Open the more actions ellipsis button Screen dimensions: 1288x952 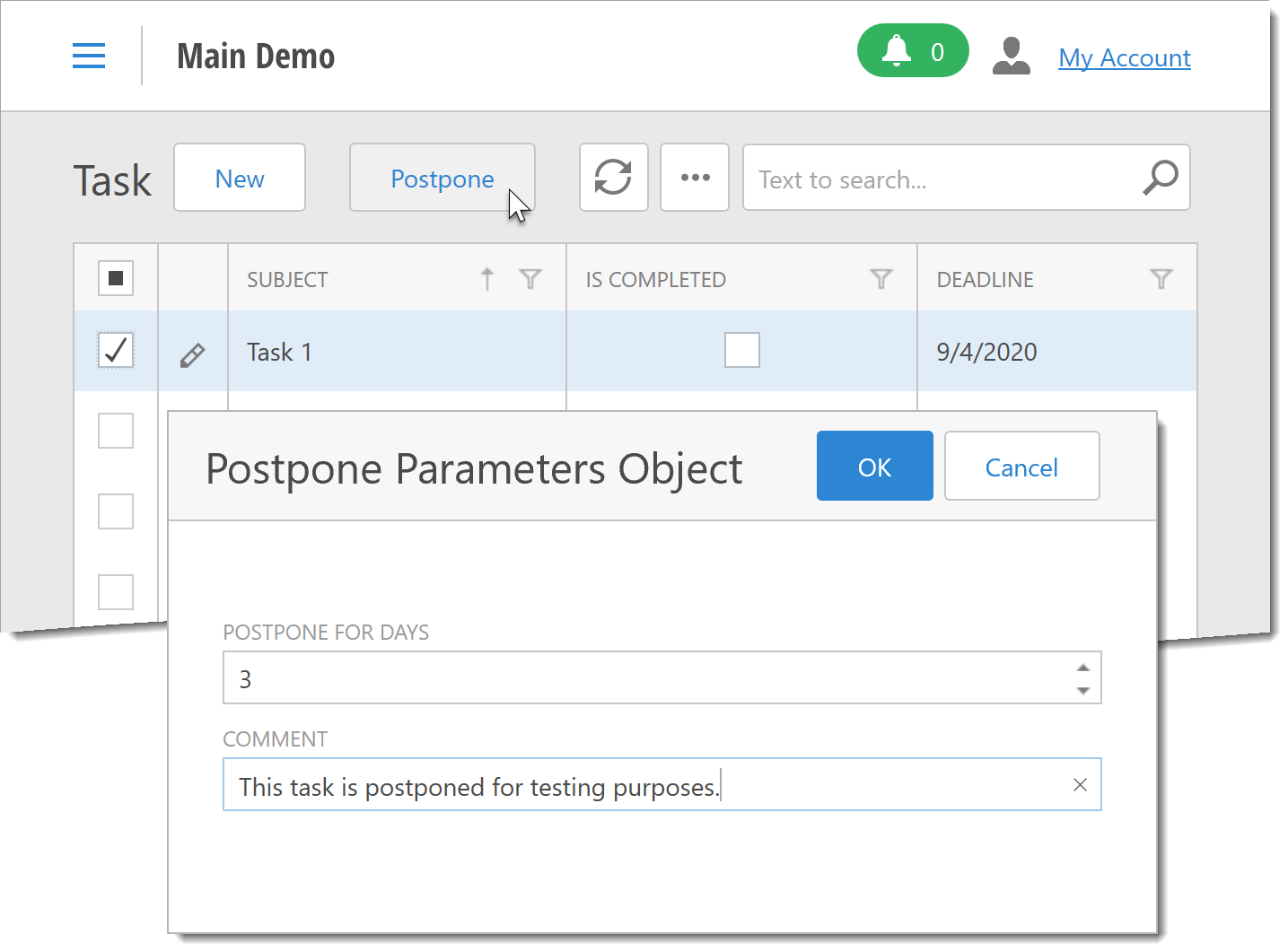point(695,178)
